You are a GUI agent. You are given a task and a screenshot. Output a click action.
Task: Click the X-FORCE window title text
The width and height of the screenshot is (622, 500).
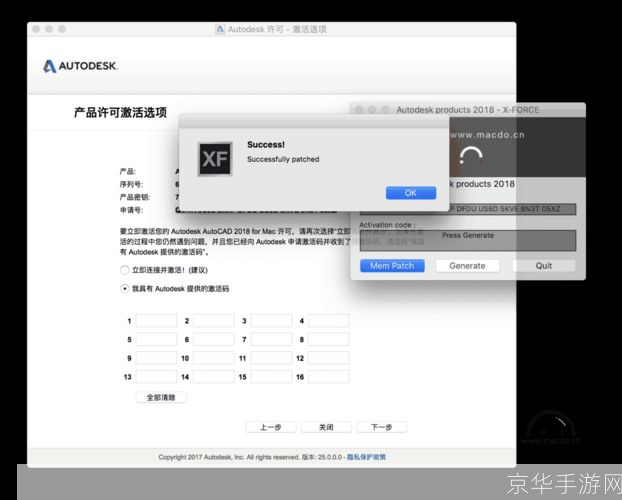click(468, 110)
